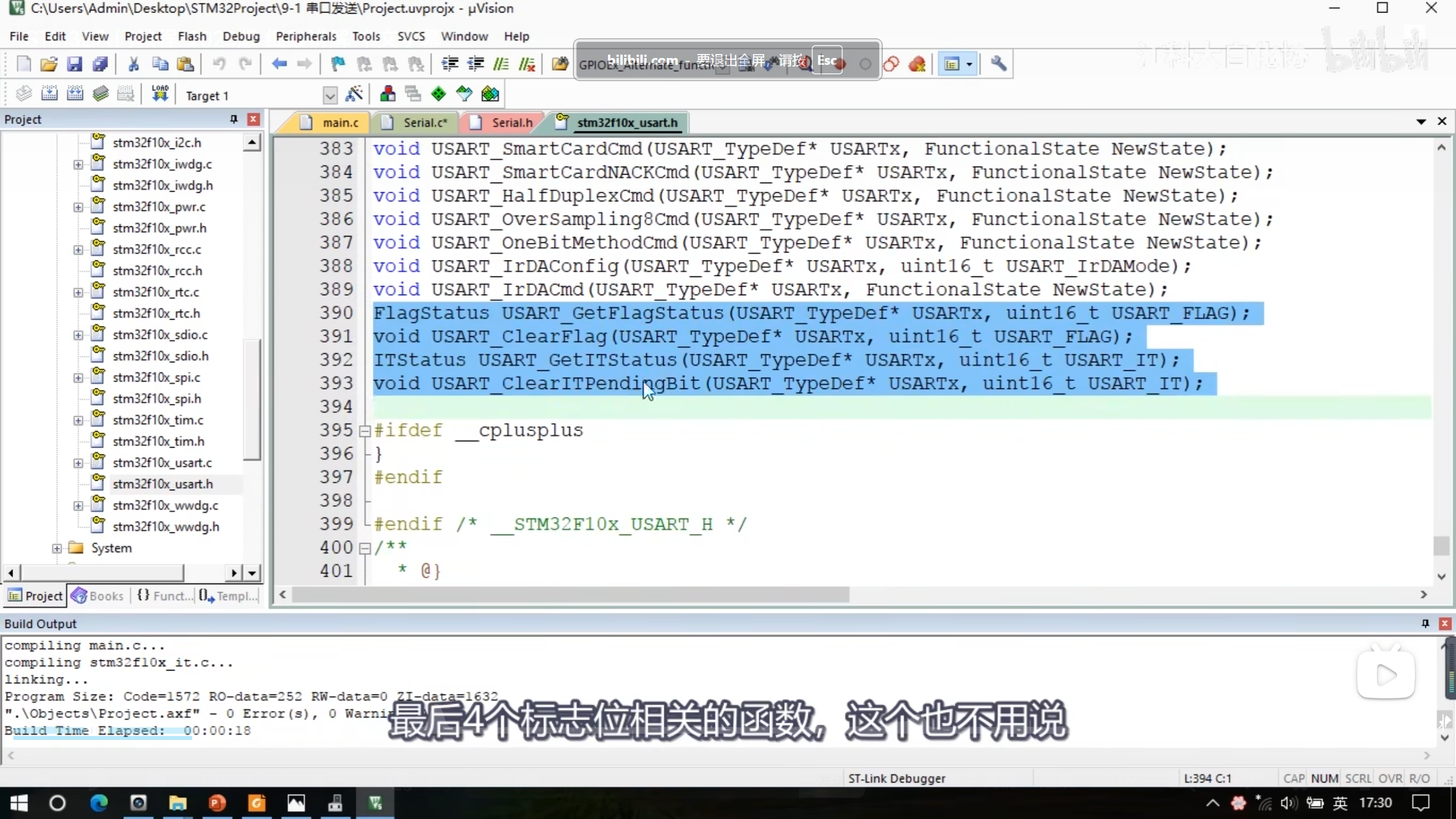The image size is (1456, 819).
Task: Click the Manage Run-Time Environment green diamond
Action: tap(439, 94)
